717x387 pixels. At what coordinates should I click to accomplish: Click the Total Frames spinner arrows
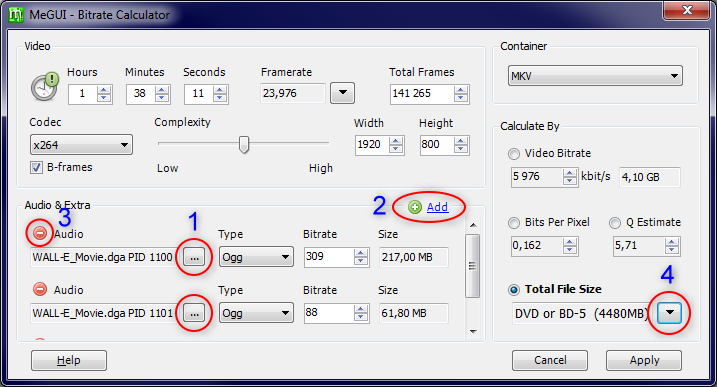point(461,94)
